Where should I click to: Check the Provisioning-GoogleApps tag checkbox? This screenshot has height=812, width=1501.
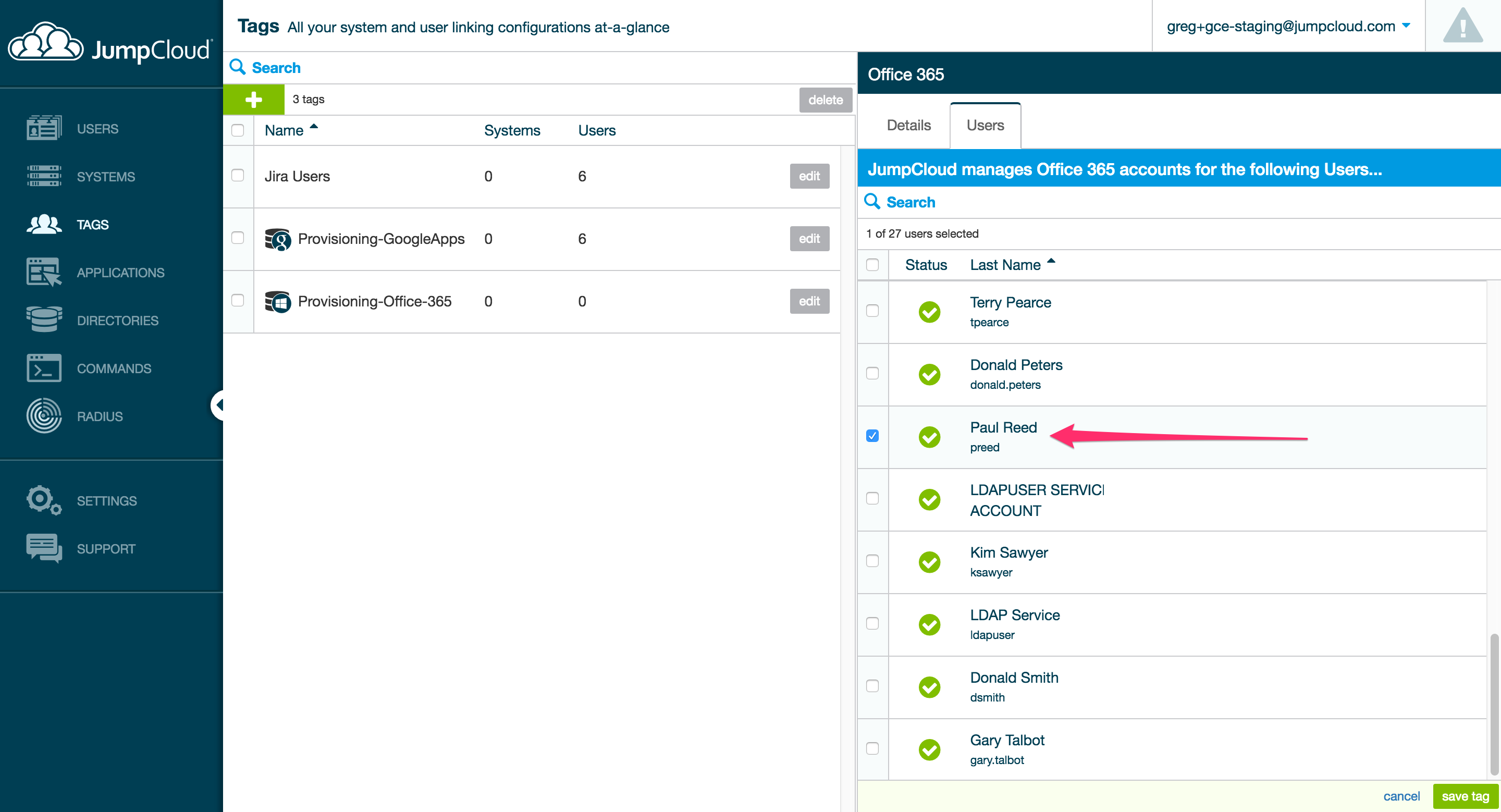point(238,237)
